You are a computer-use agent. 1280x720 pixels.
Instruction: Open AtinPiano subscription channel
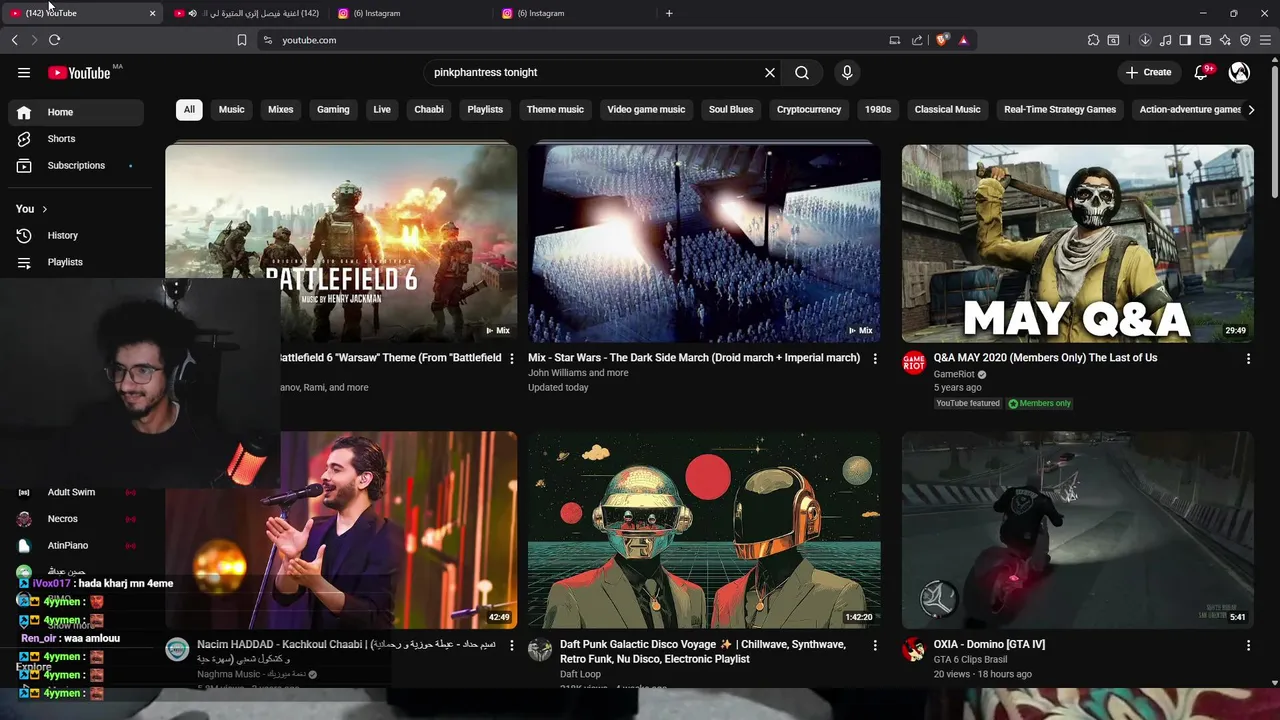tap(76, 545)
